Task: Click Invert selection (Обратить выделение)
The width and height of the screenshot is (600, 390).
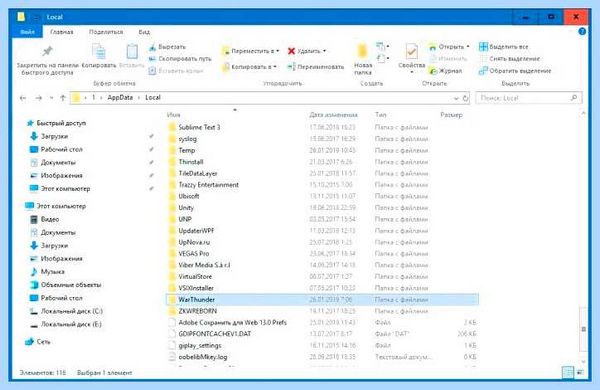Action: coord(515,71)
